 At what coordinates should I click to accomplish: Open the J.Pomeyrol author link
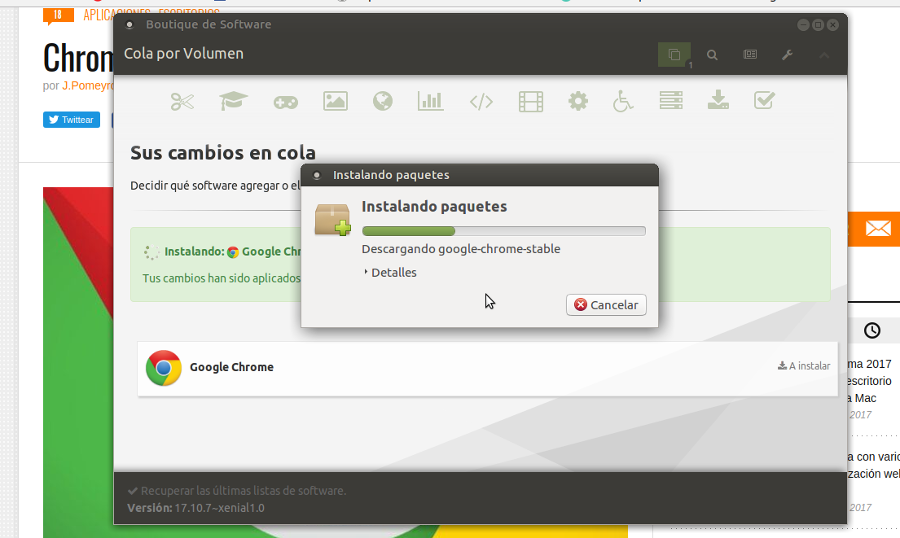point(87,86)
